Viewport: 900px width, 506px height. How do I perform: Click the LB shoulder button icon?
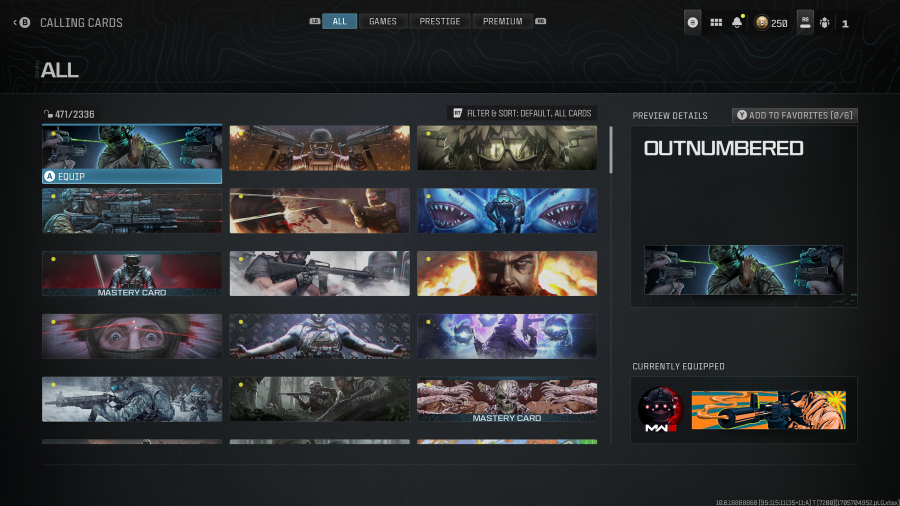pos(315,21)
